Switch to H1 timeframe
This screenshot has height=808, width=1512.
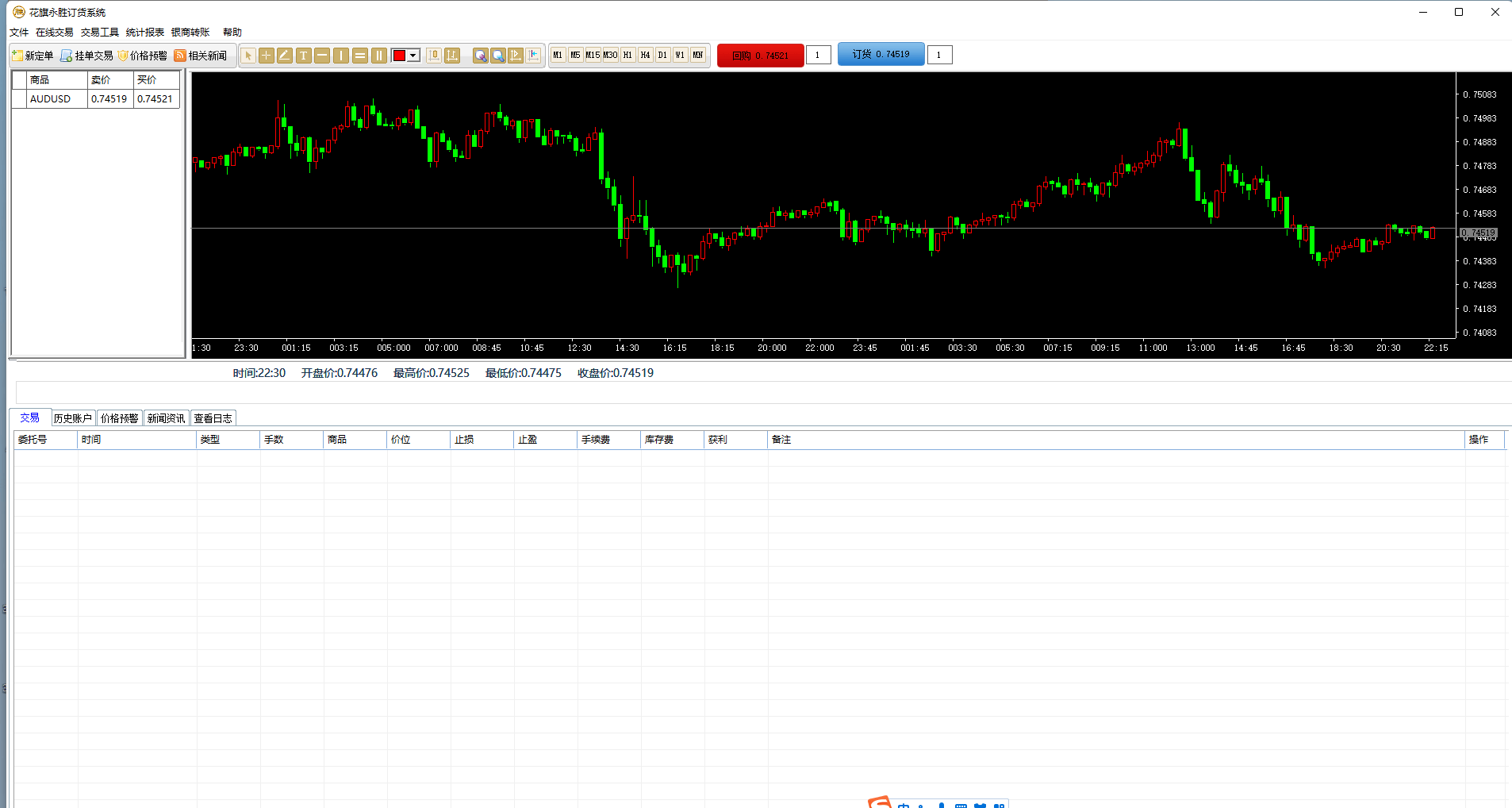pos(627,55)
